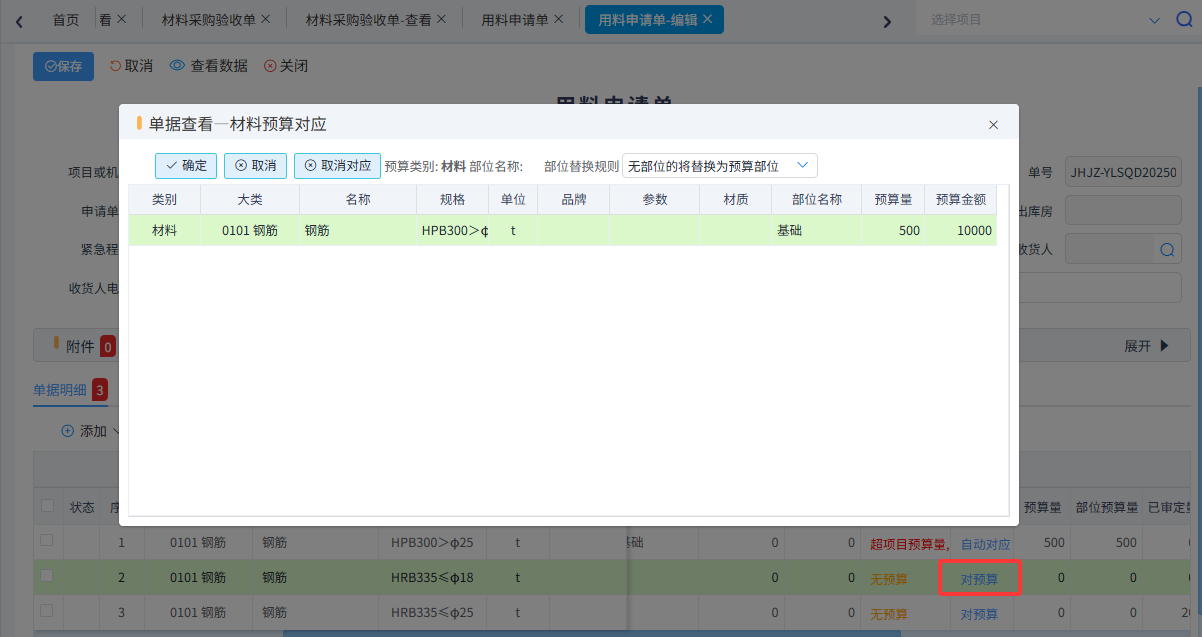
Task: Close the 材料采购验收单 tab
Action: (265, 19)
